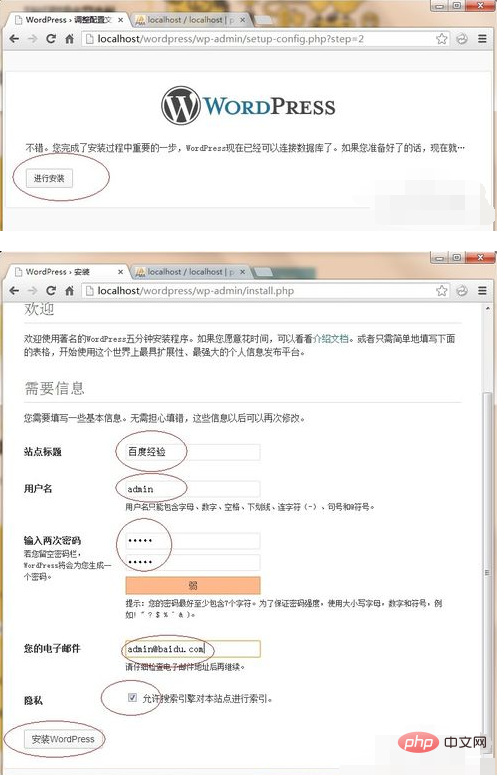Focus the first password field
The image size is (497, 775).
point(193,541)
